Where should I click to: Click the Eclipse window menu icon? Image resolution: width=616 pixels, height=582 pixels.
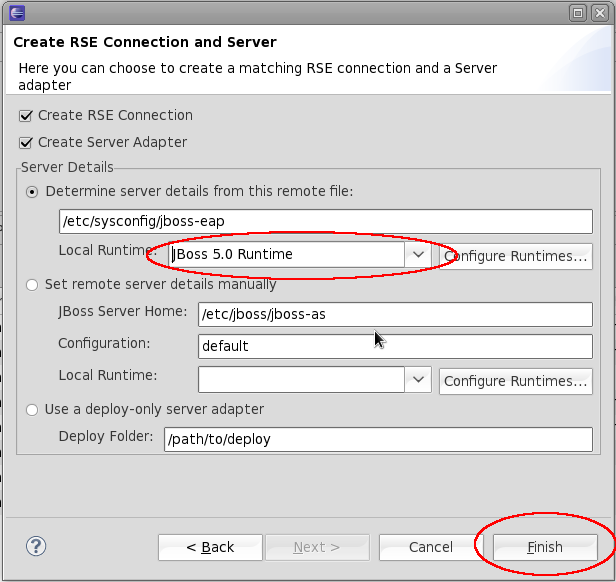pos(16,13)
